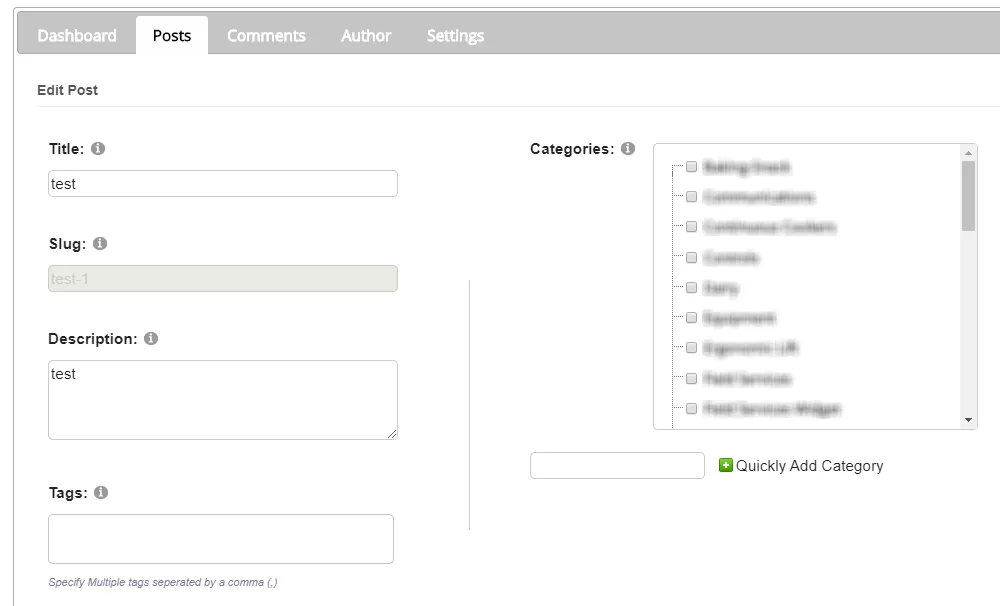Focus the quick add category name field
The height and width of the screenshot is (606, 1000).
[617, 466]
